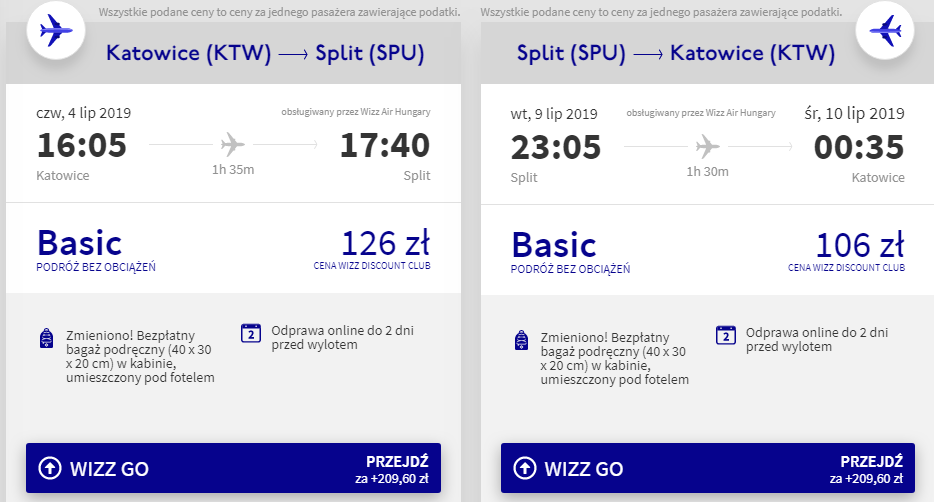934x502 pixels.
Task: Click the backpack baggage icon in outbound flight
Action: click(x=46, y=338)
